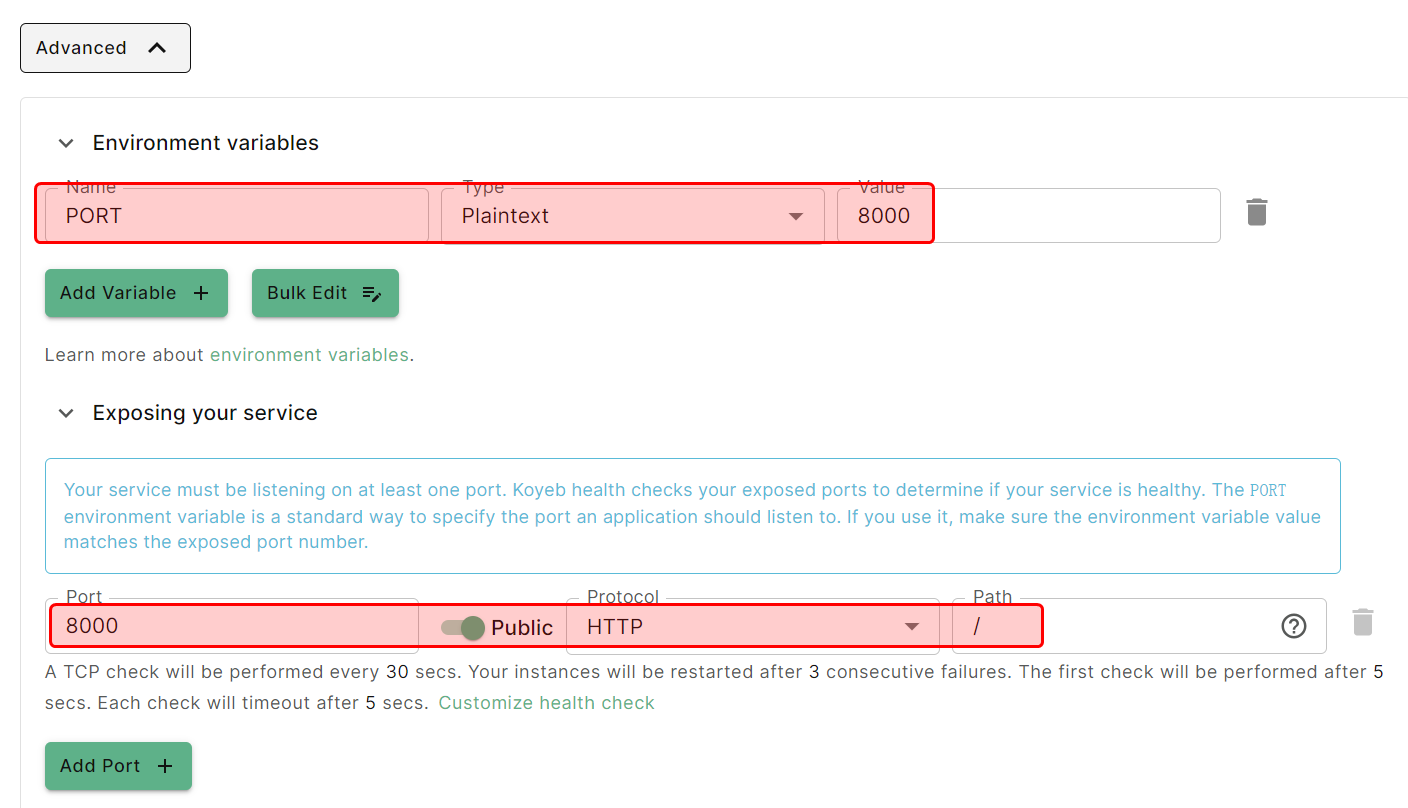Open the Customize health check link
Viewport: 1408px width, 808px height.
click(x=546, y=703)
